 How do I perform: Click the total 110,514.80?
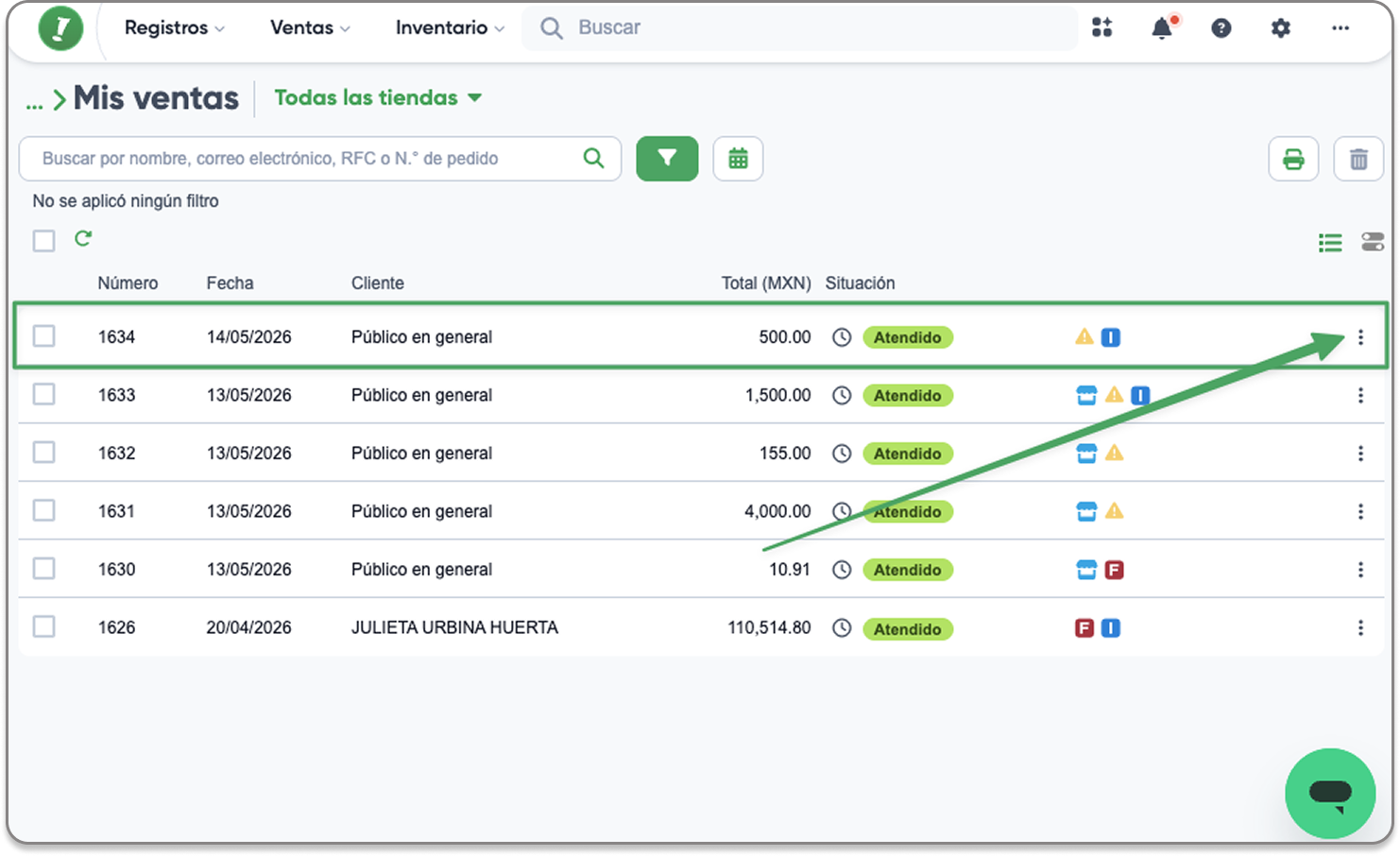click(769, 627)
